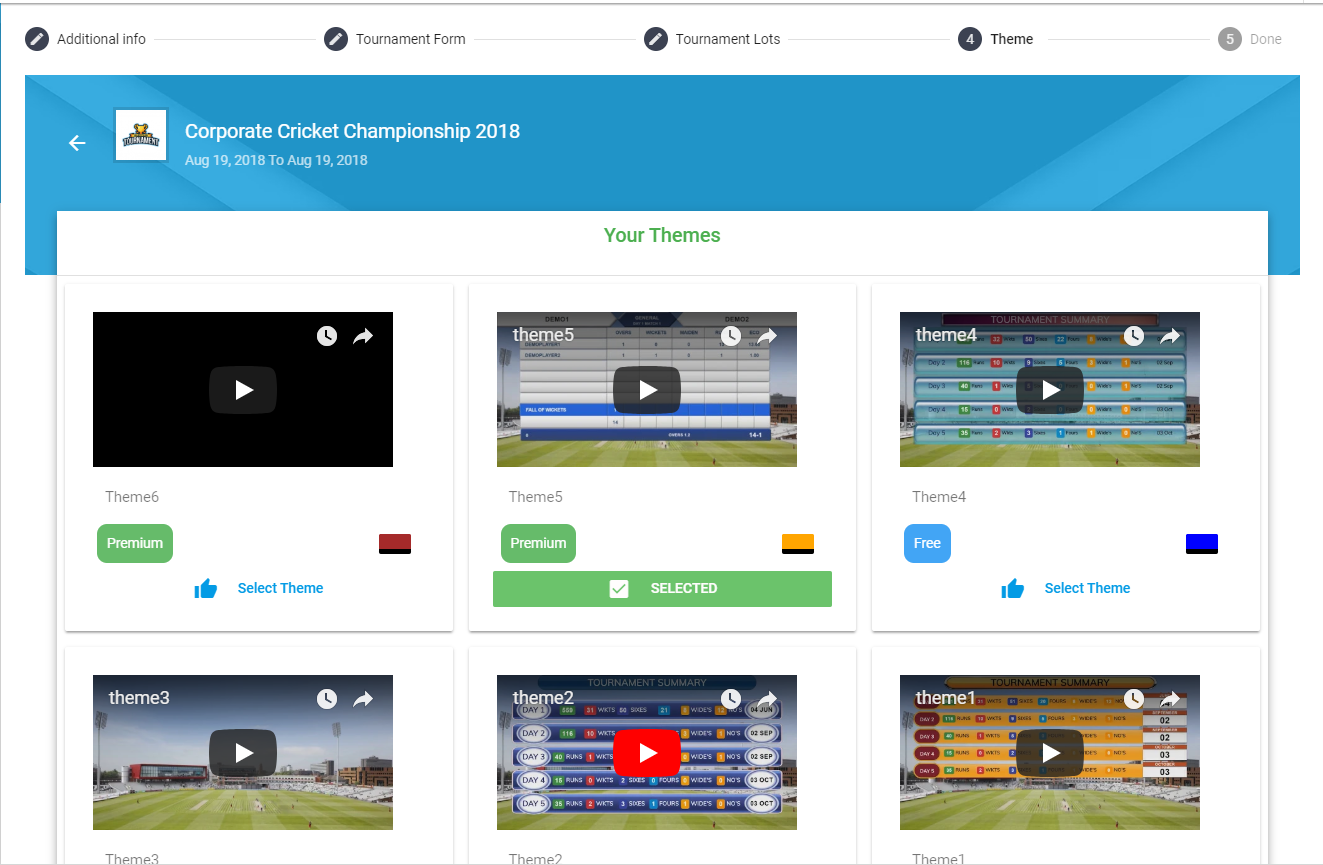The height and width of the screenshot is (865, 1323).
Task: Click share arrow on Theme6 video
Action: tap(363, 336)
